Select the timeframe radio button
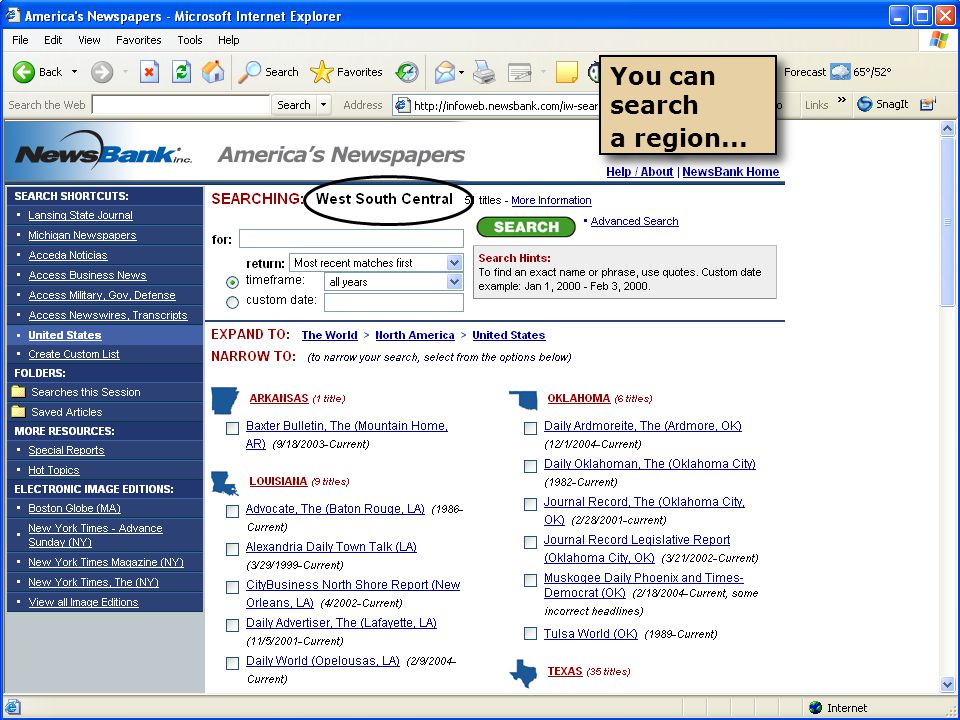Viewport: 960px width, 720px height. point(232,283)
